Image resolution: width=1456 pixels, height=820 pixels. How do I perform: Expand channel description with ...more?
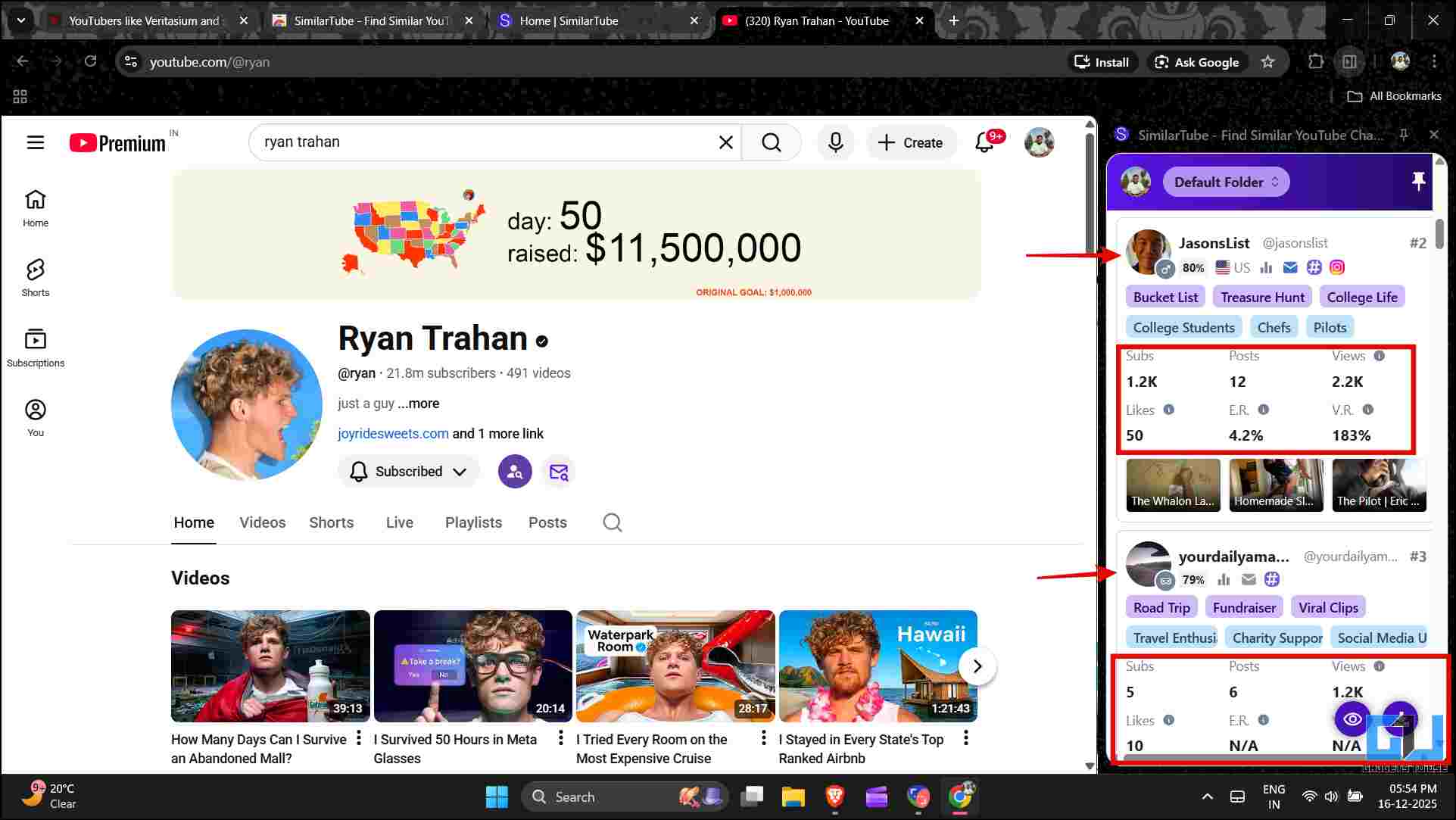419,404
